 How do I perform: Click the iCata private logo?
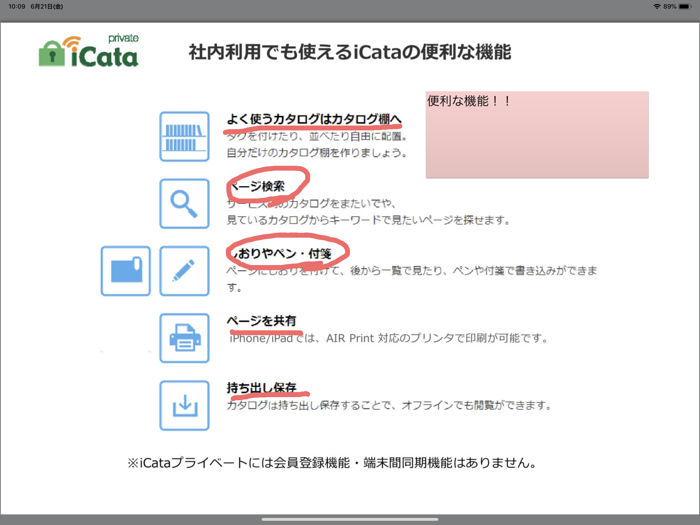89,51
